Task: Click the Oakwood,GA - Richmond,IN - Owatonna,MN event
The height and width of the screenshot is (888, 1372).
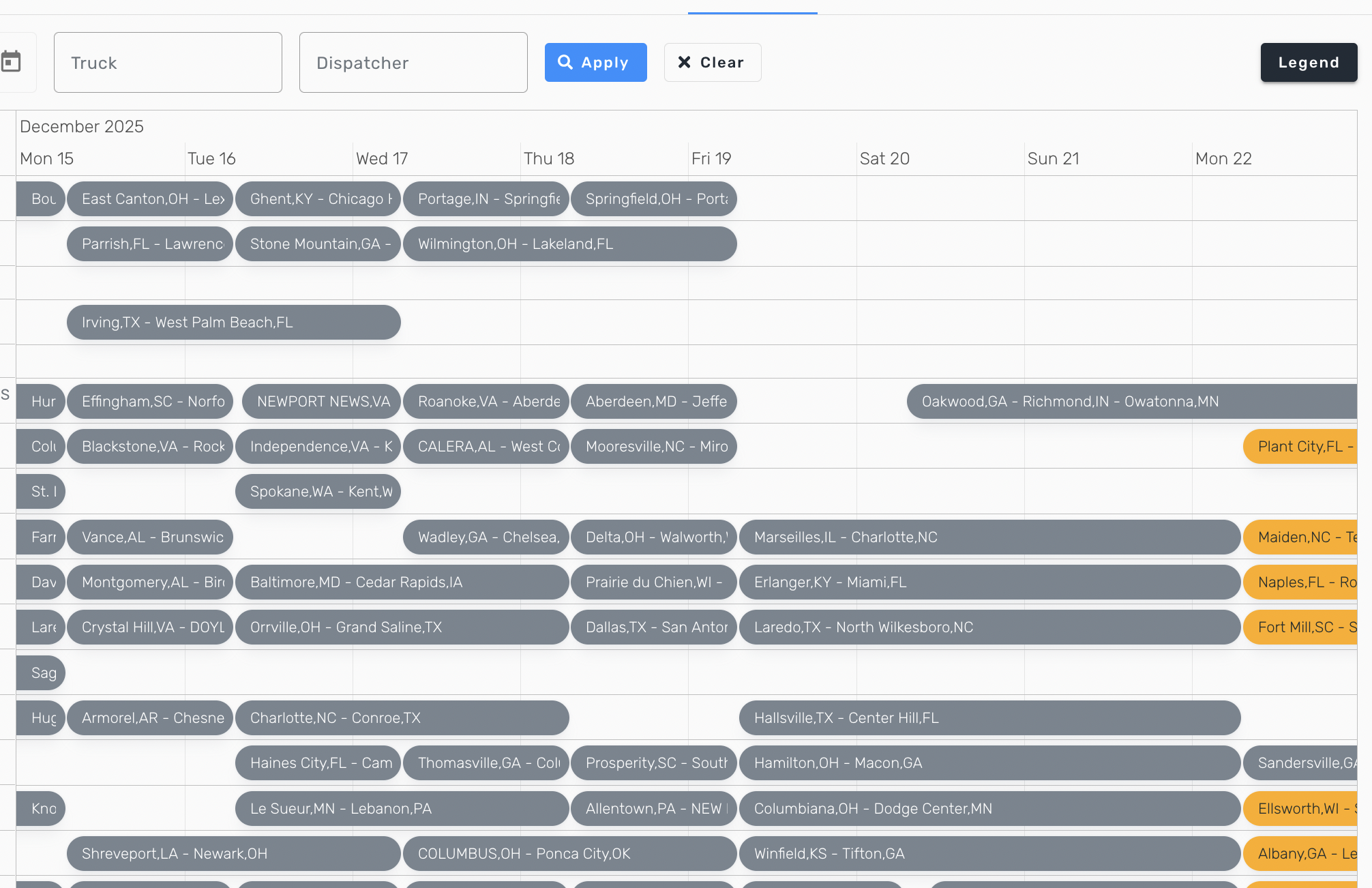Action: [1070, 401]
